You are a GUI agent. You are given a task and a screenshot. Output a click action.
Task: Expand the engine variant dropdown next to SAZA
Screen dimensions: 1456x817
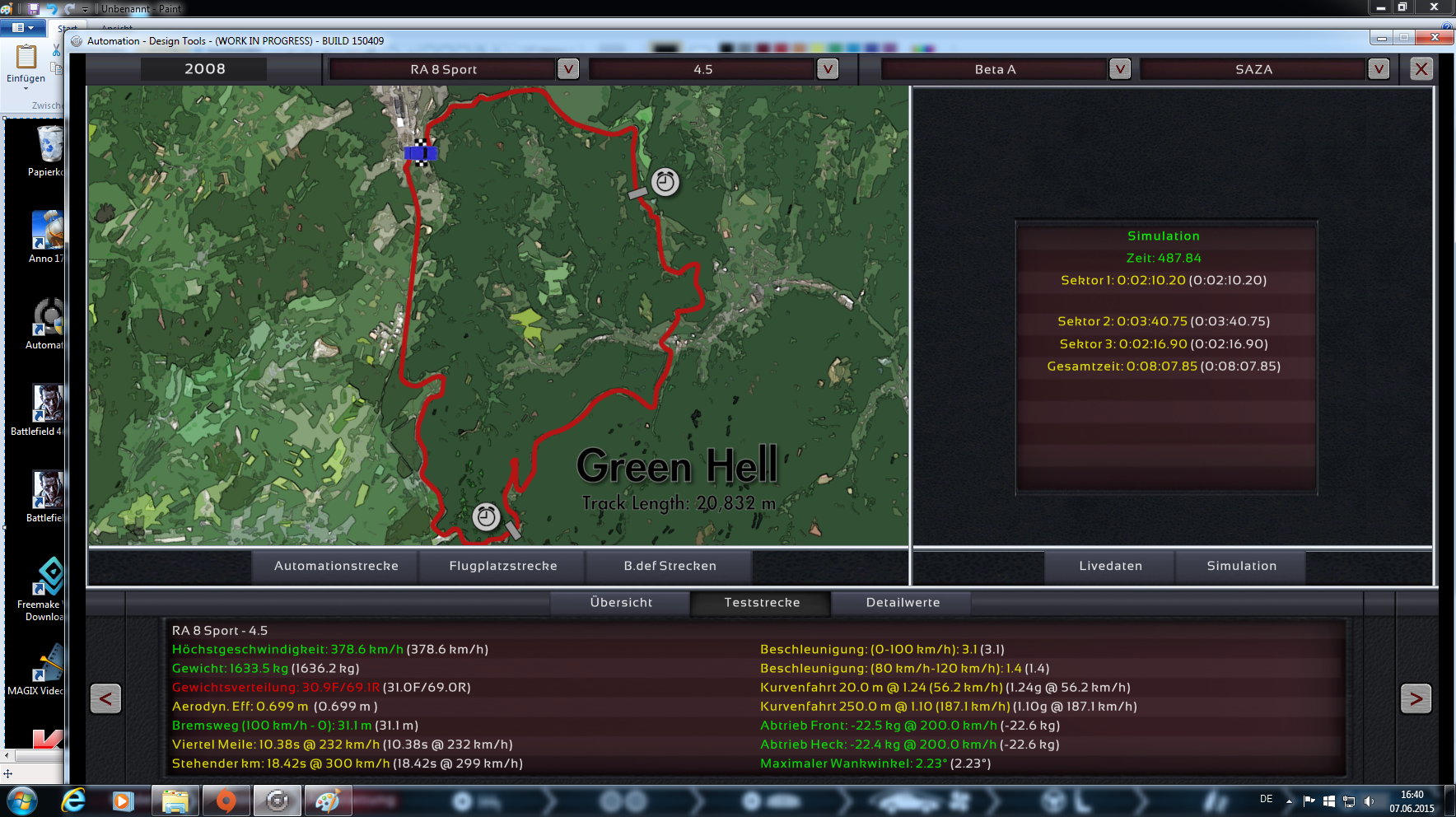click(1379, 69)
